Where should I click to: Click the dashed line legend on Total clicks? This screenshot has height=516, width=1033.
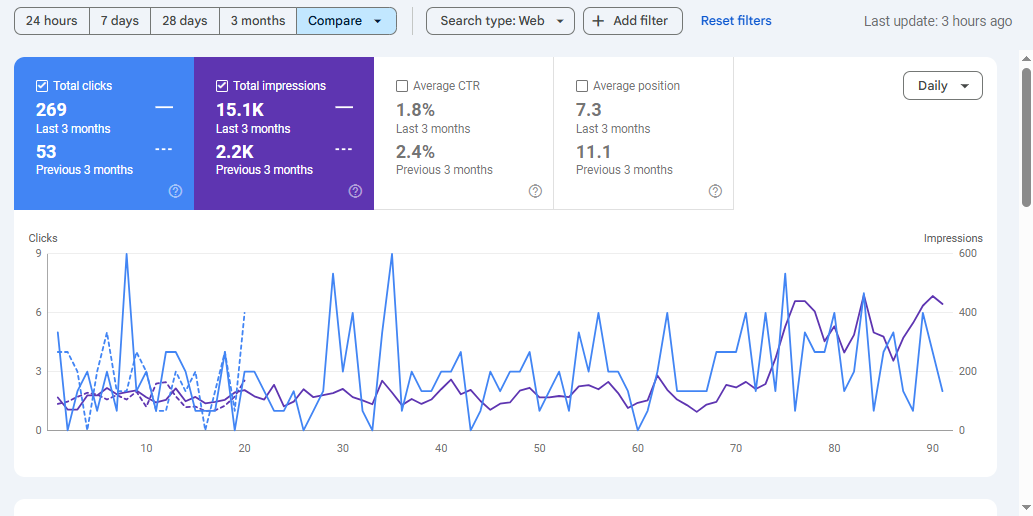point(164,149)
